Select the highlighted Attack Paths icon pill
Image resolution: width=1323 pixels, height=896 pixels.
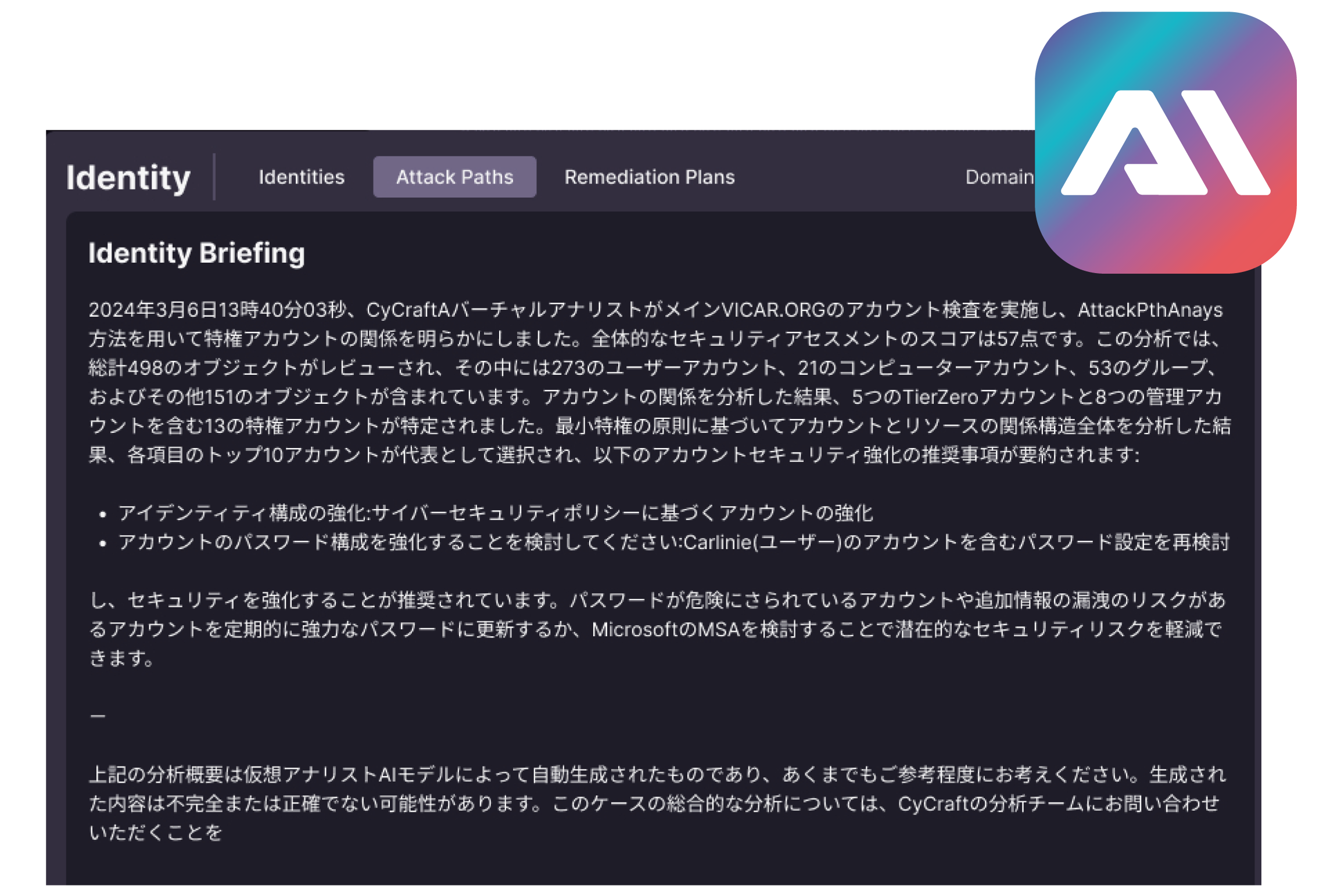click(x=454, y=177)
